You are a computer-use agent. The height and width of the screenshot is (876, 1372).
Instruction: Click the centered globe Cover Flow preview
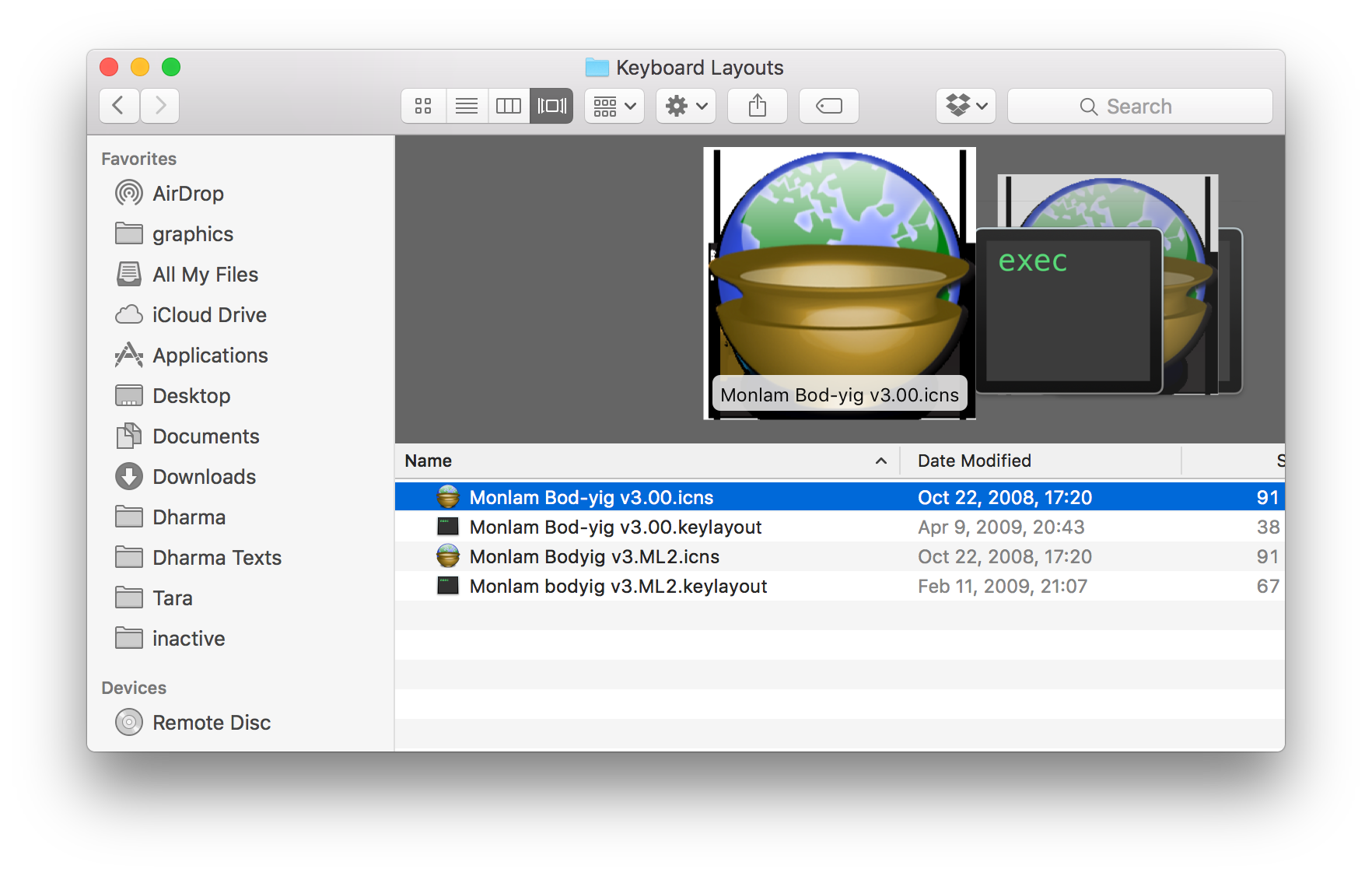pos(840,283)
